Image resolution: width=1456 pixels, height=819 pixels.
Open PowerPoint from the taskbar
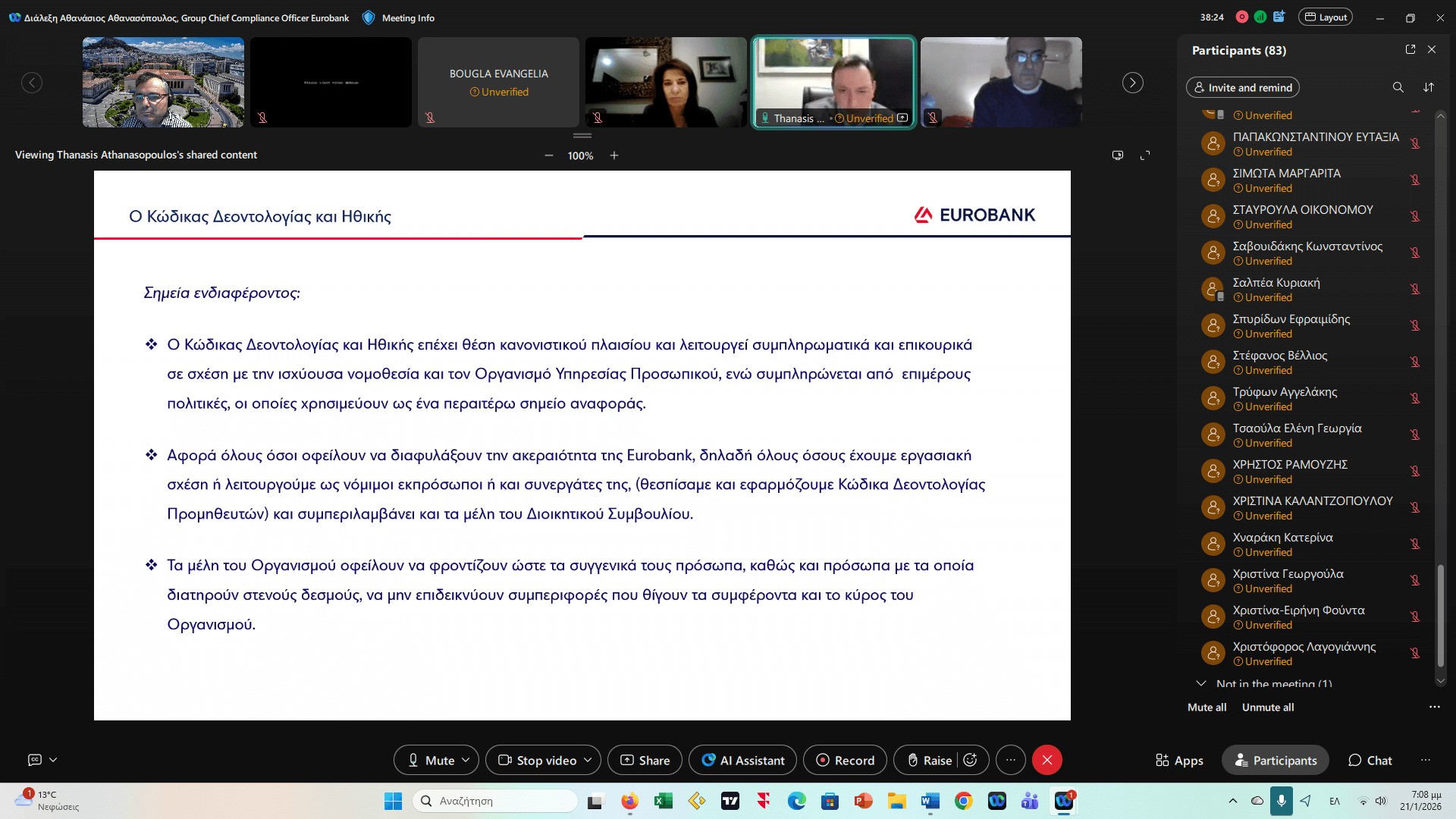point(864,801)
